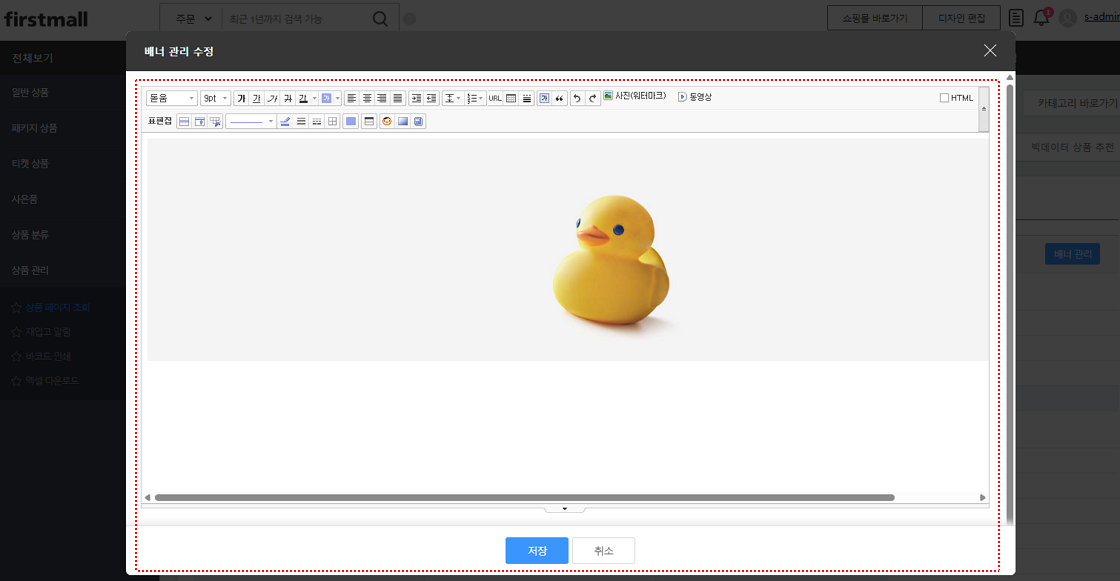Insert a table from the toolbar
Screen dimensions: 1120x581
(511, 99)
